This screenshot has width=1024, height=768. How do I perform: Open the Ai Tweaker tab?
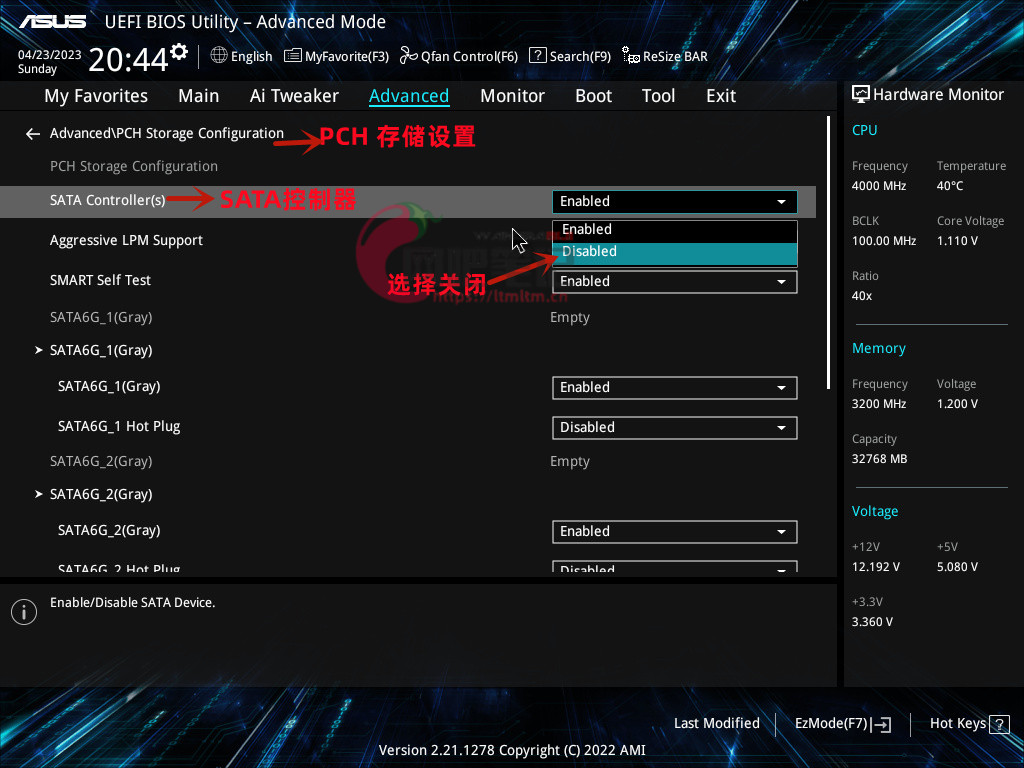(294, 96)
